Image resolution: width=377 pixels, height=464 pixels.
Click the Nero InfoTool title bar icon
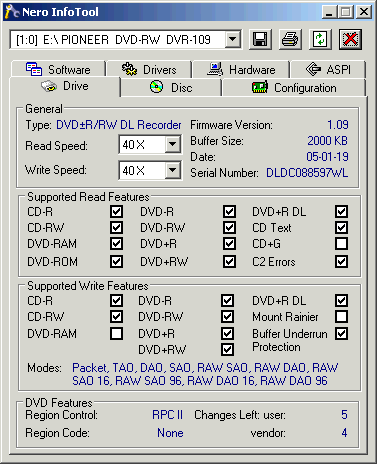(x=12, y=12)
